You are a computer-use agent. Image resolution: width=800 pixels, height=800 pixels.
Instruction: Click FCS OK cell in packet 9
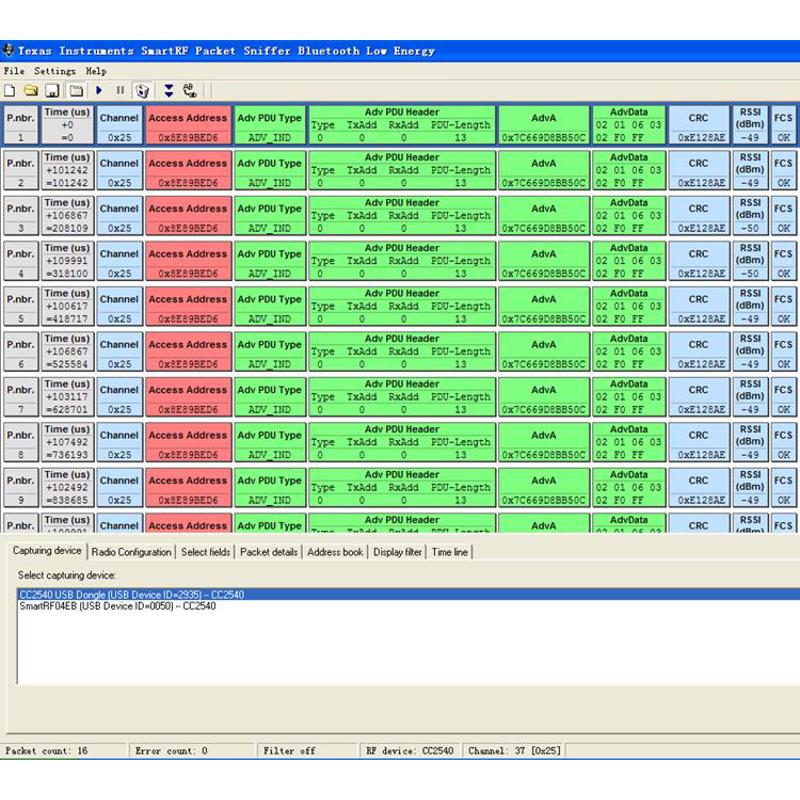783,487
